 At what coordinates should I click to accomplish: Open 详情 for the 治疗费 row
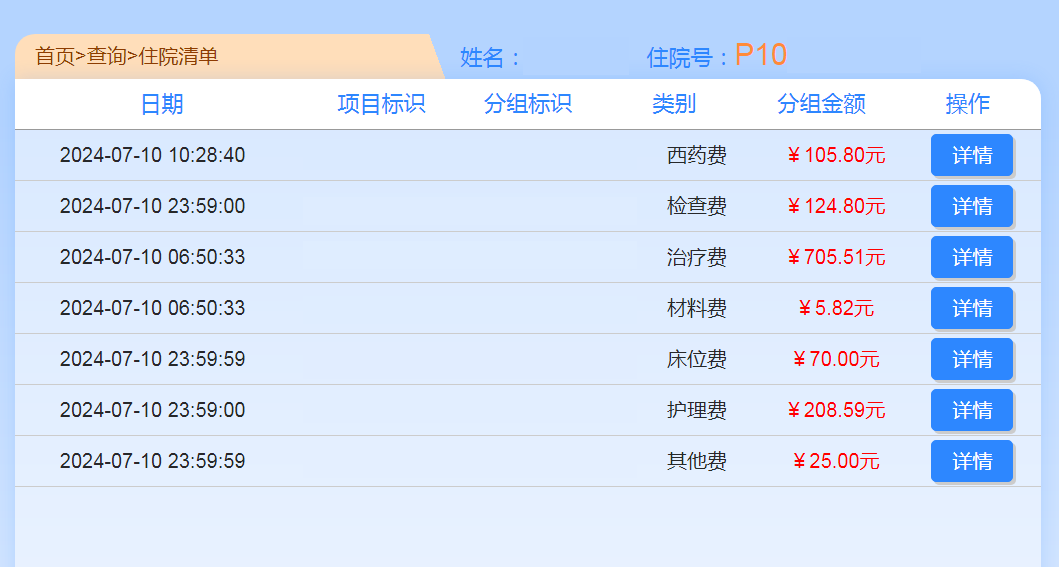tap(971, 257)
